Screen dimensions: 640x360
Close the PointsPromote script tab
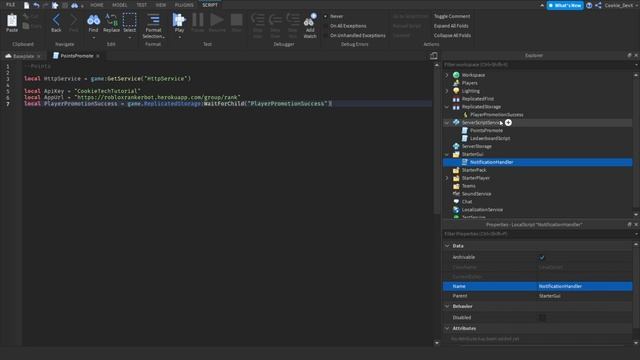98,56
